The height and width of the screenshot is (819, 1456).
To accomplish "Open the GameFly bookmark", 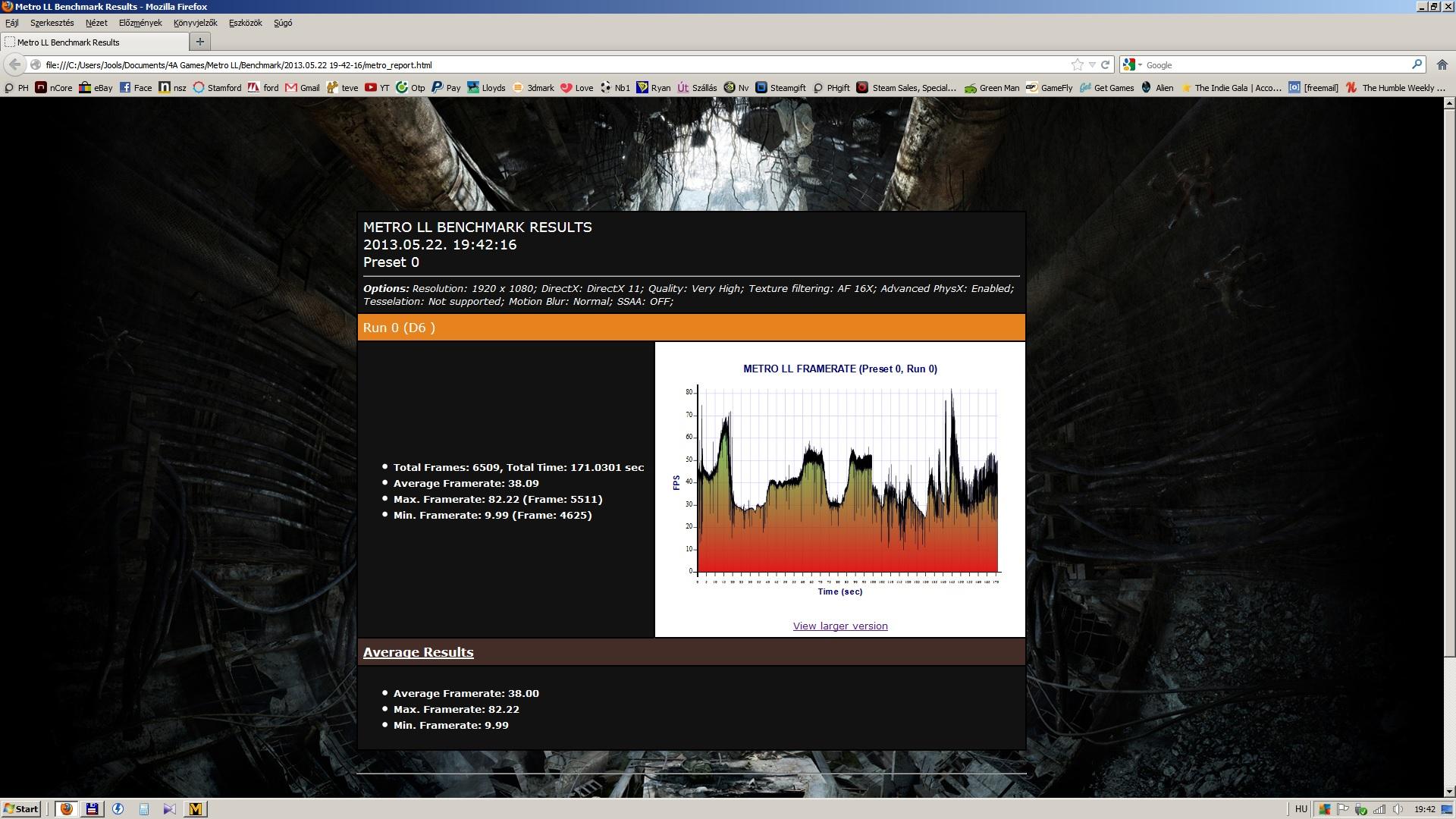I will (1049, 87).
